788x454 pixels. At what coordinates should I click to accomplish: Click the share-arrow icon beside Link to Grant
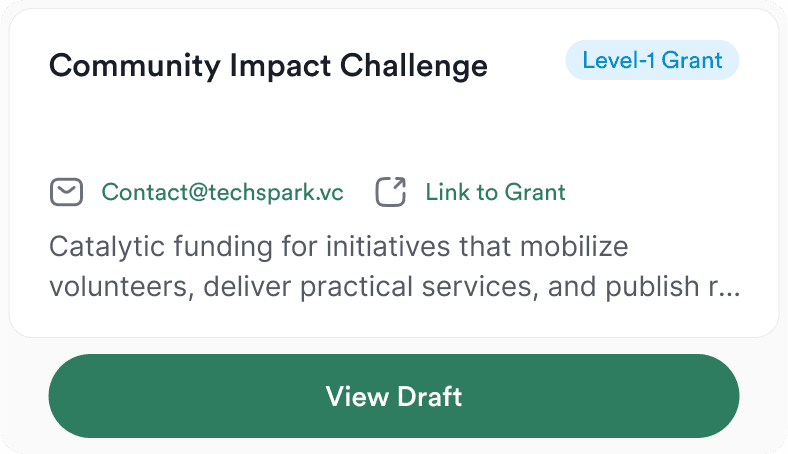(x=391, y=192)
